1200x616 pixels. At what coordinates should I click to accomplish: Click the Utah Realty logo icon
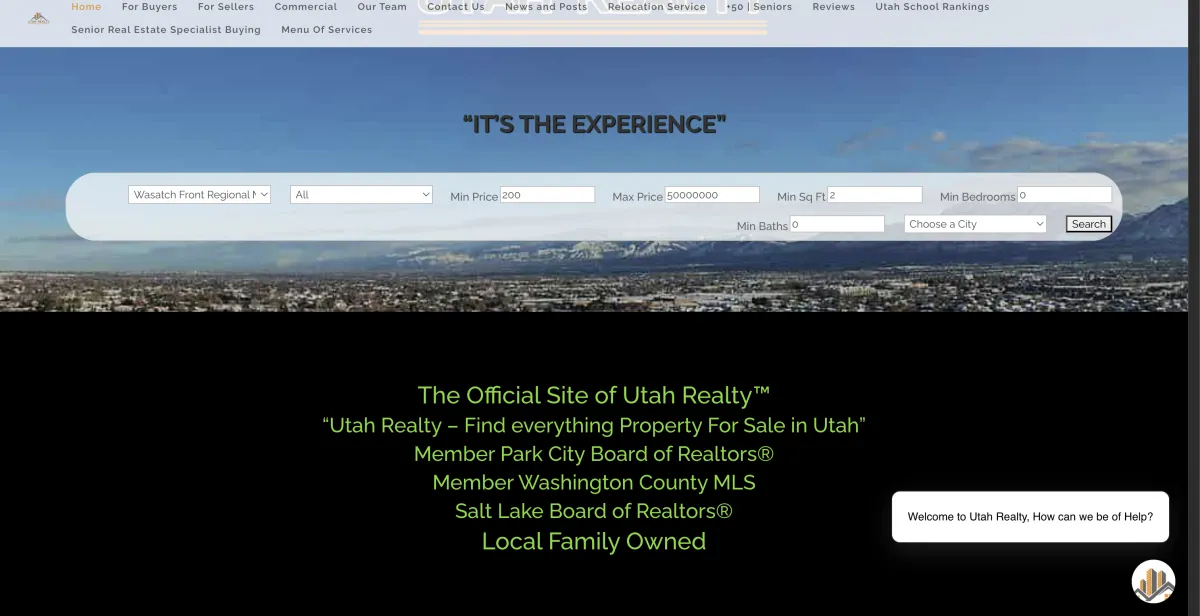pos(38,17)
